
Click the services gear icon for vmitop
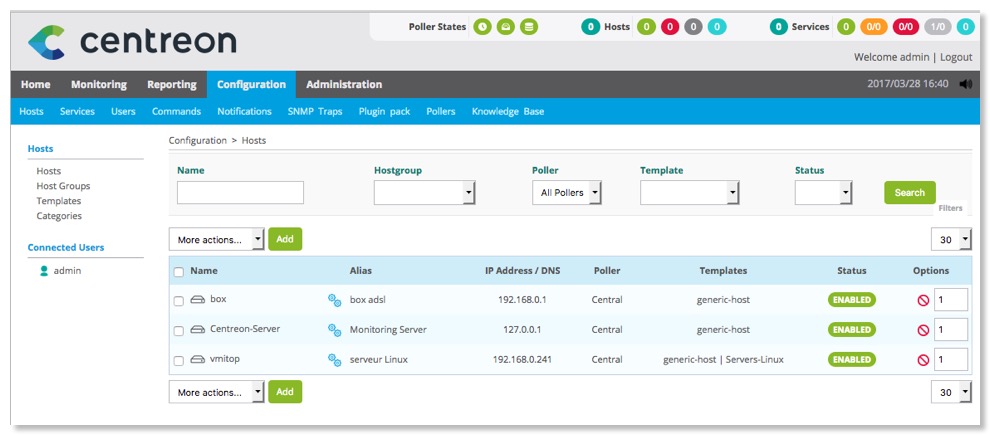[335, 359]
